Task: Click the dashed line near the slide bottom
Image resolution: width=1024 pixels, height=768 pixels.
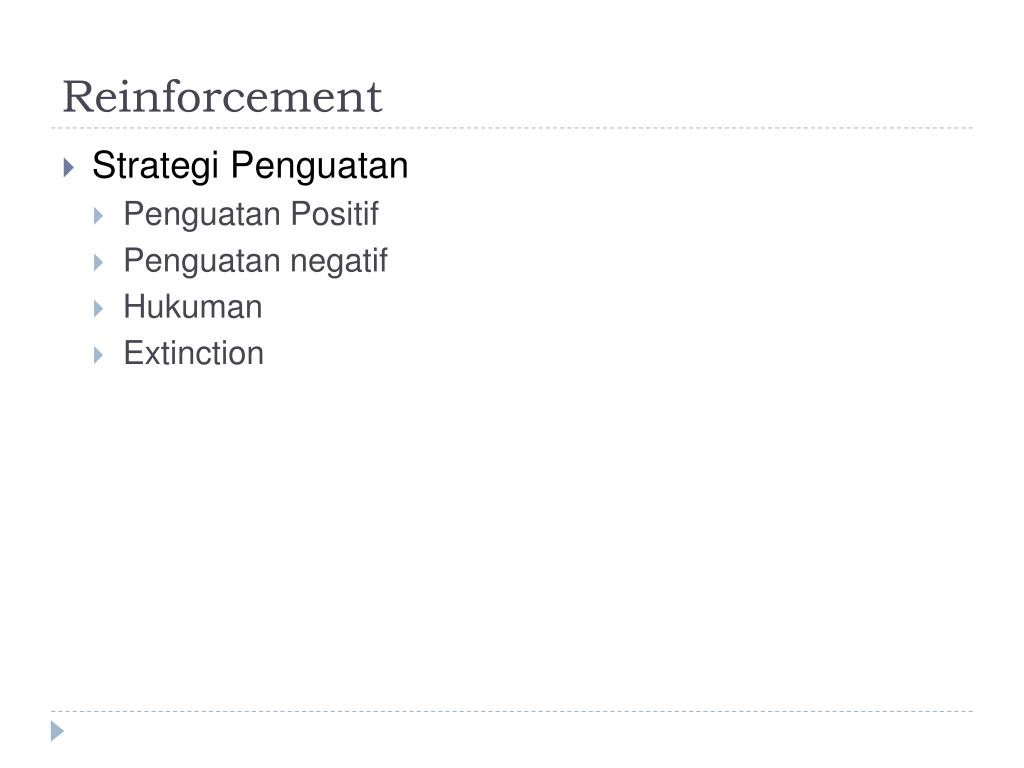Action: pyautogui.click(x=512, y=711)
